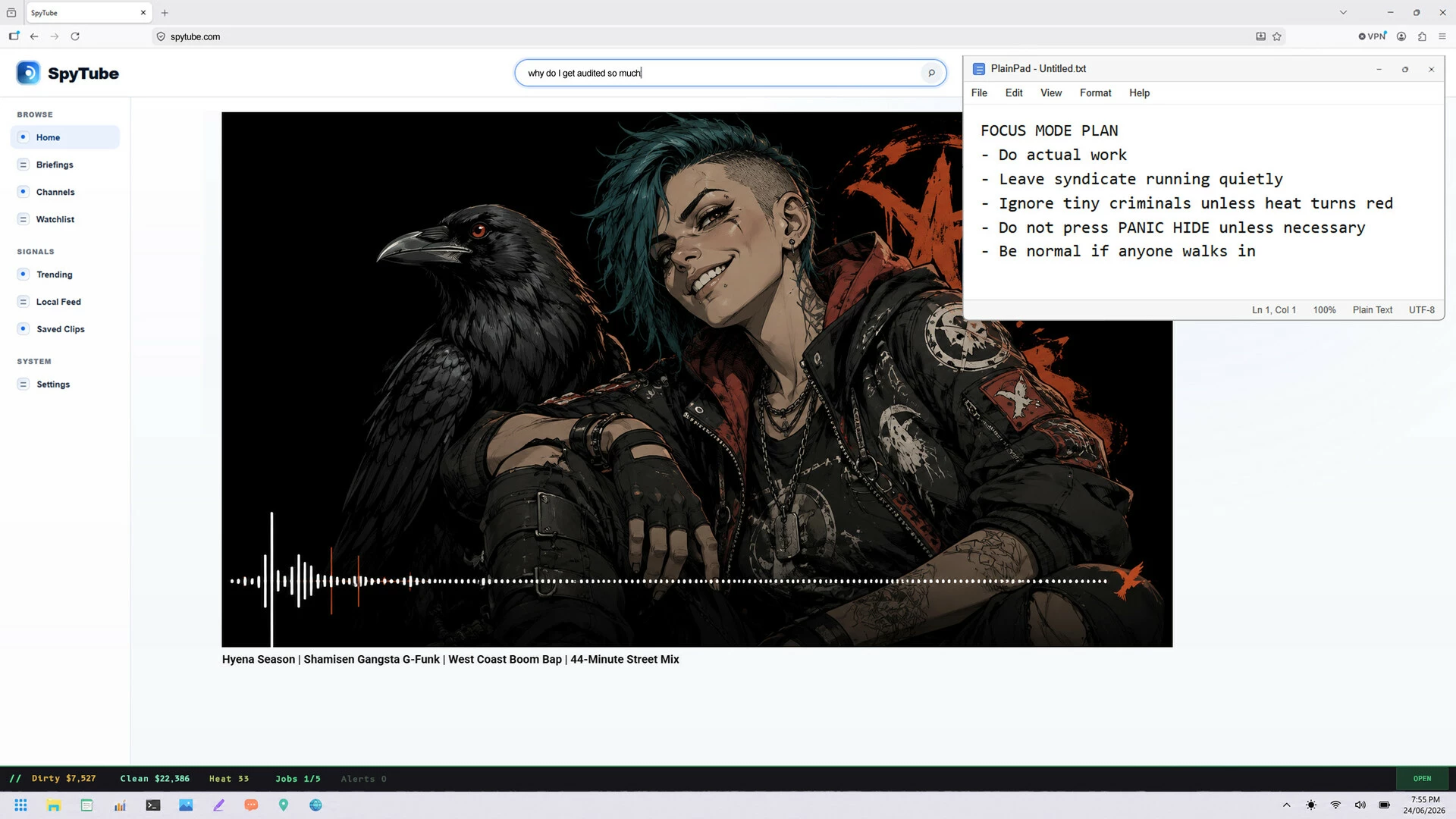This screenshot has height=819, width=1456.
Task: Close the SpyTube browser tab
Action: click(x=143, y=13)
